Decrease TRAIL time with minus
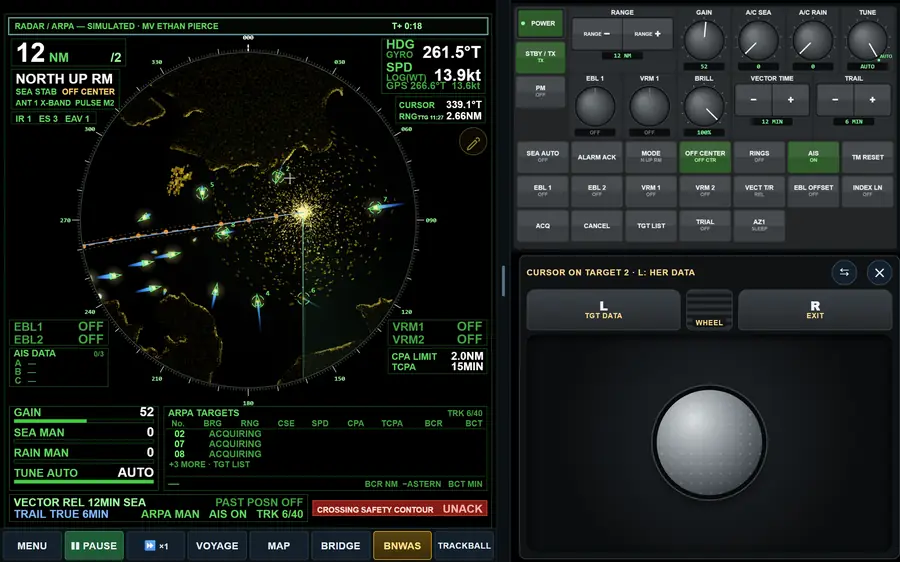The image size is (900, 562). tap(835, 100)
